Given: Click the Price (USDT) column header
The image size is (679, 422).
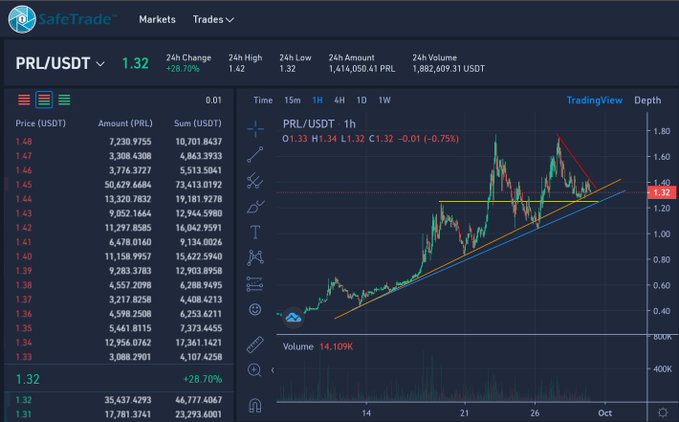Looking at the screenshot, I should point(40,123).
